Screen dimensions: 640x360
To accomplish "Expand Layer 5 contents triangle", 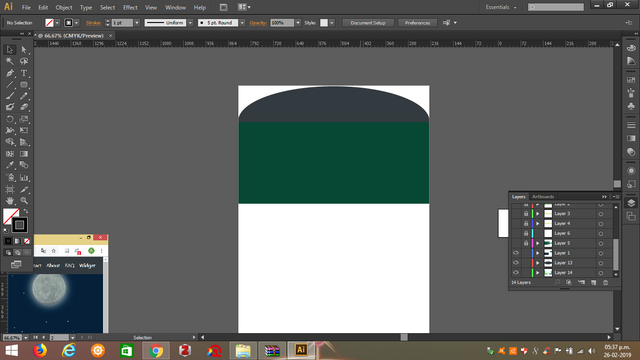I will click(538, 243).
